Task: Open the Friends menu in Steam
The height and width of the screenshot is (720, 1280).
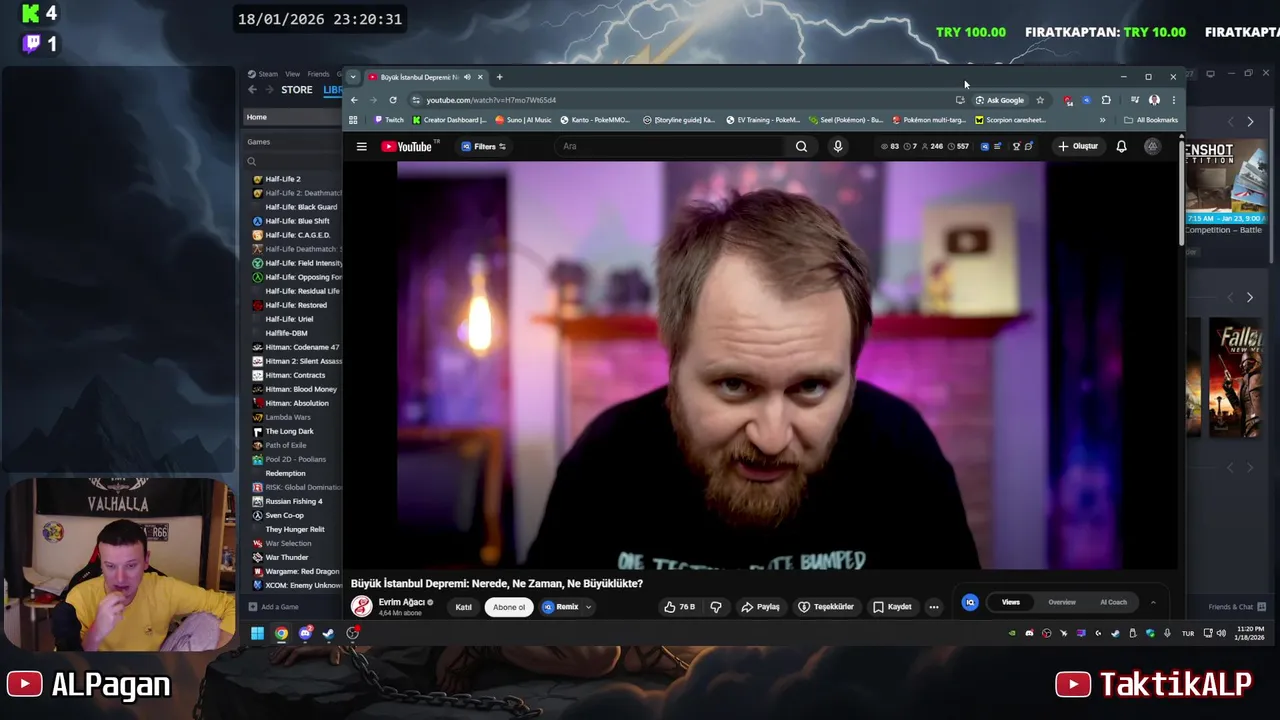Action: [x=318, y=74]
